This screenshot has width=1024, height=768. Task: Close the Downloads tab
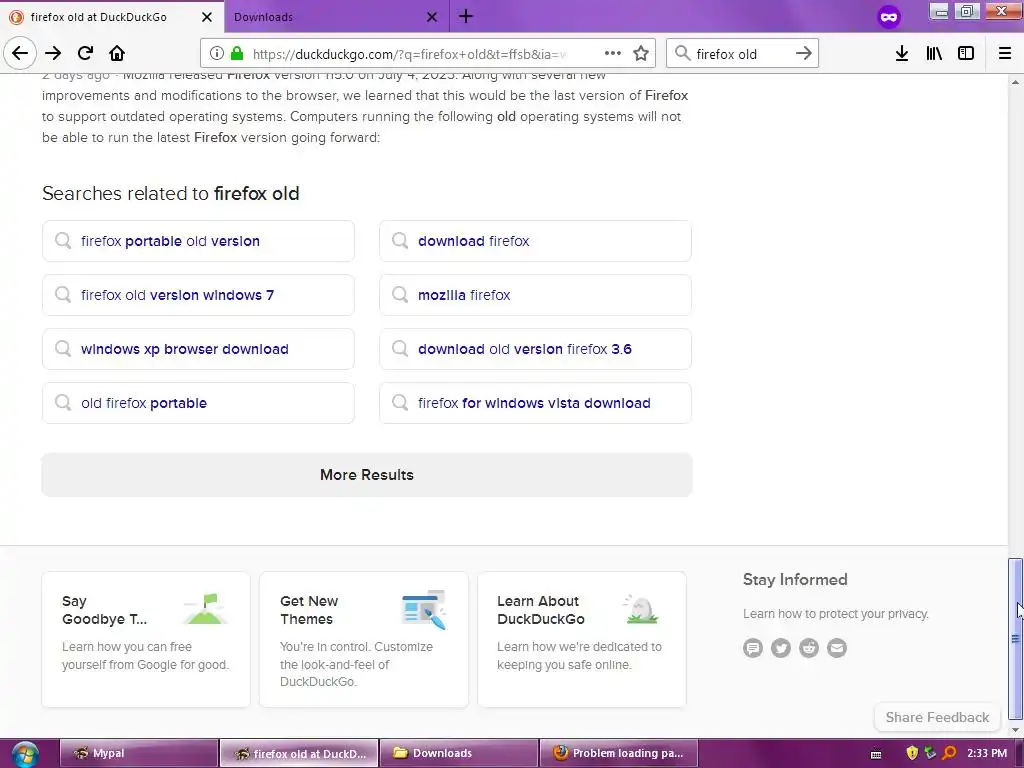pos(432,17)
